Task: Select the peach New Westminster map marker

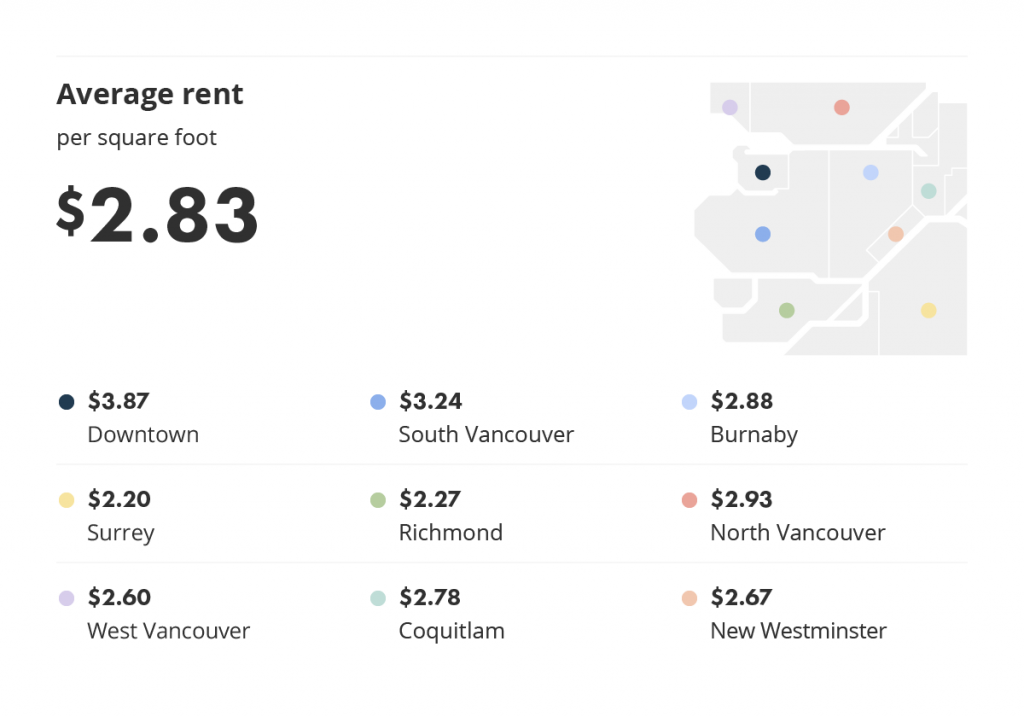Action: coord(895,234)
